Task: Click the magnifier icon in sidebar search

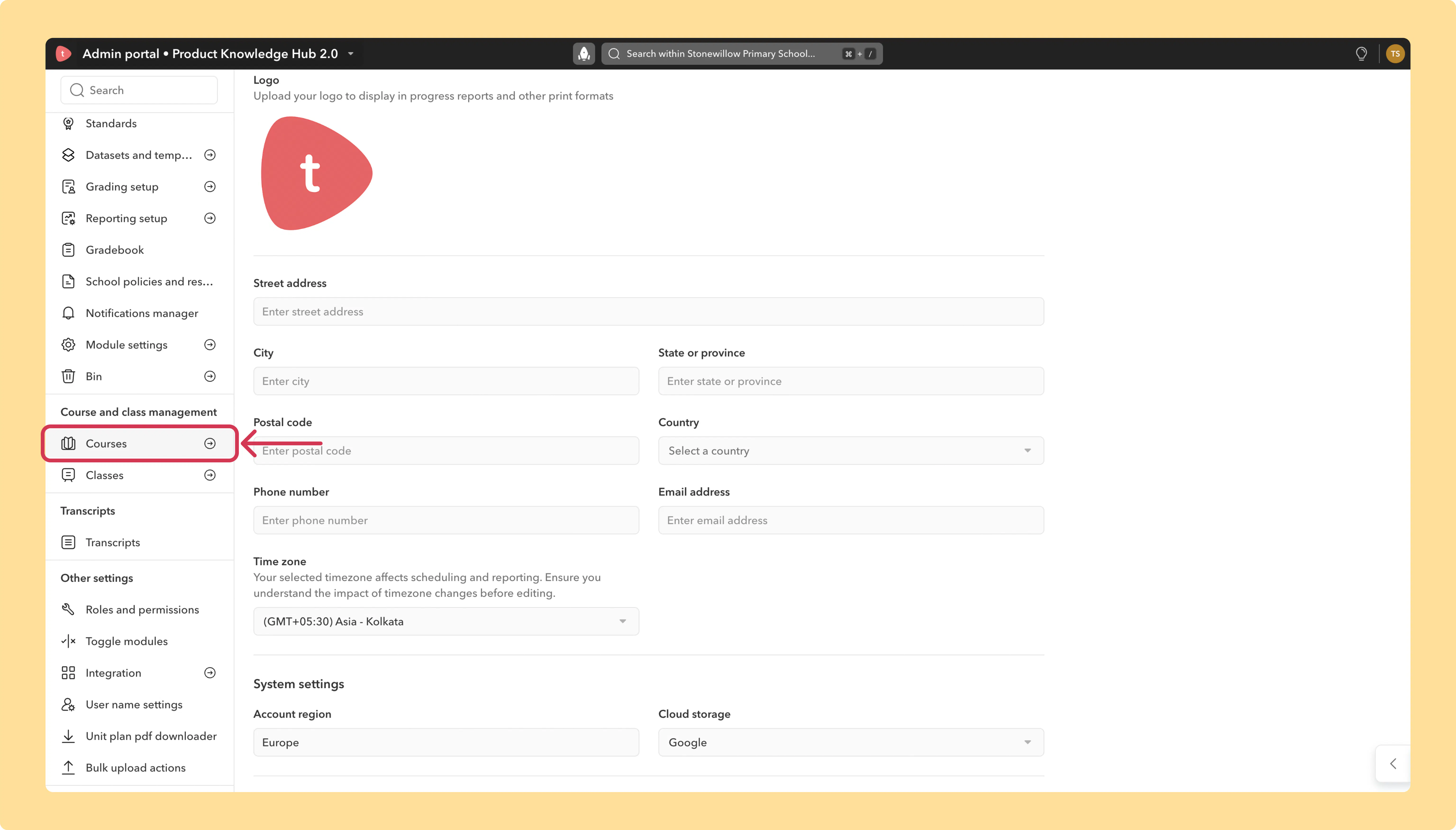Action: (77, 90)
